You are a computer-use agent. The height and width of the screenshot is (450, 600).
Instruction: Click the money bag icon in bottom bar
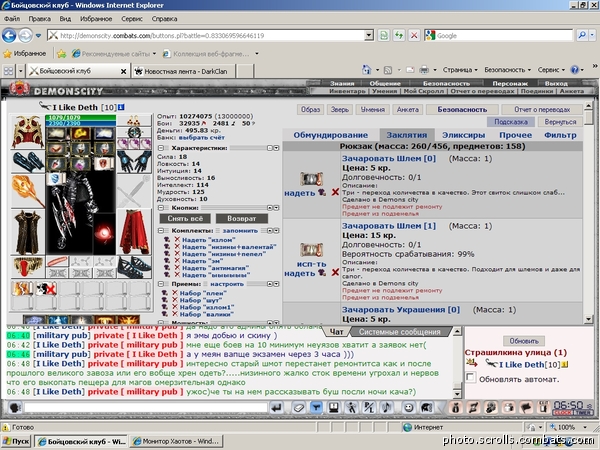pos(455,408)
